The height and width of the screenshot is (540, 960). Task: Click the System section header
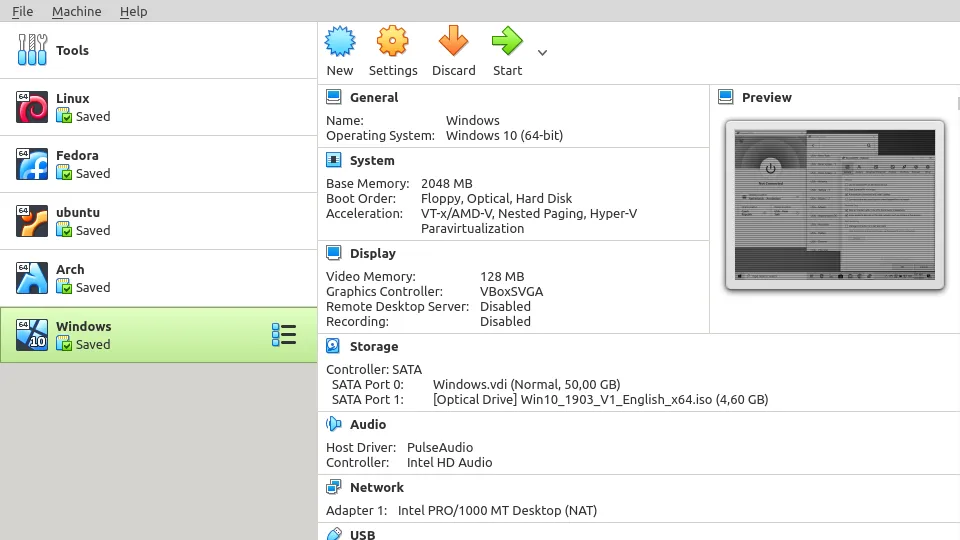point(371,160)
